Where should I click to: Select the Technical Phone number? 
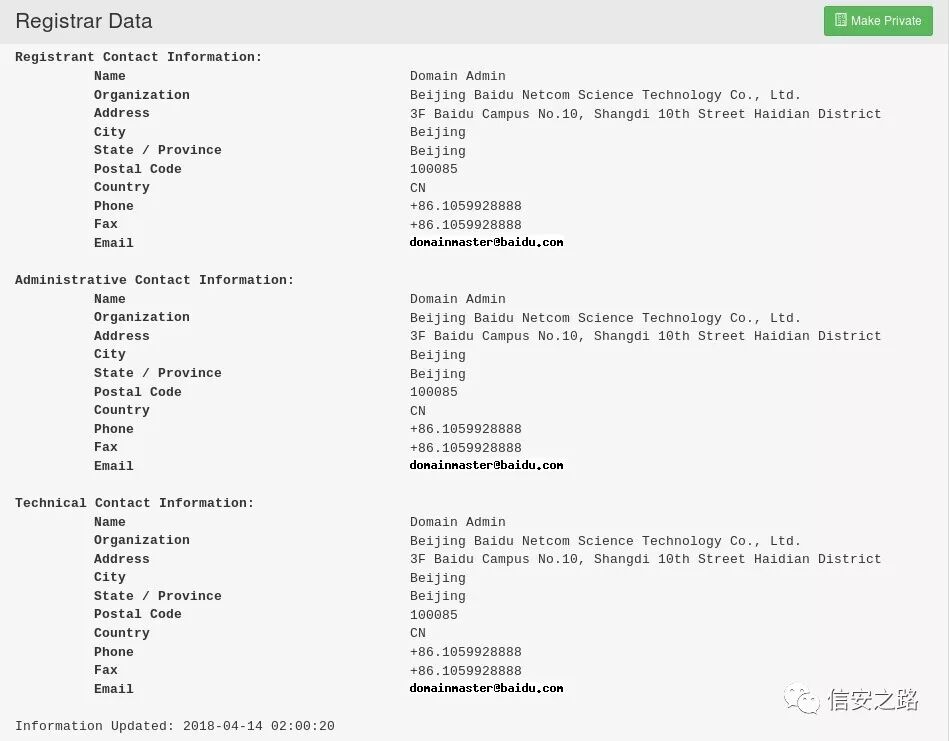[x=465, y=651]
